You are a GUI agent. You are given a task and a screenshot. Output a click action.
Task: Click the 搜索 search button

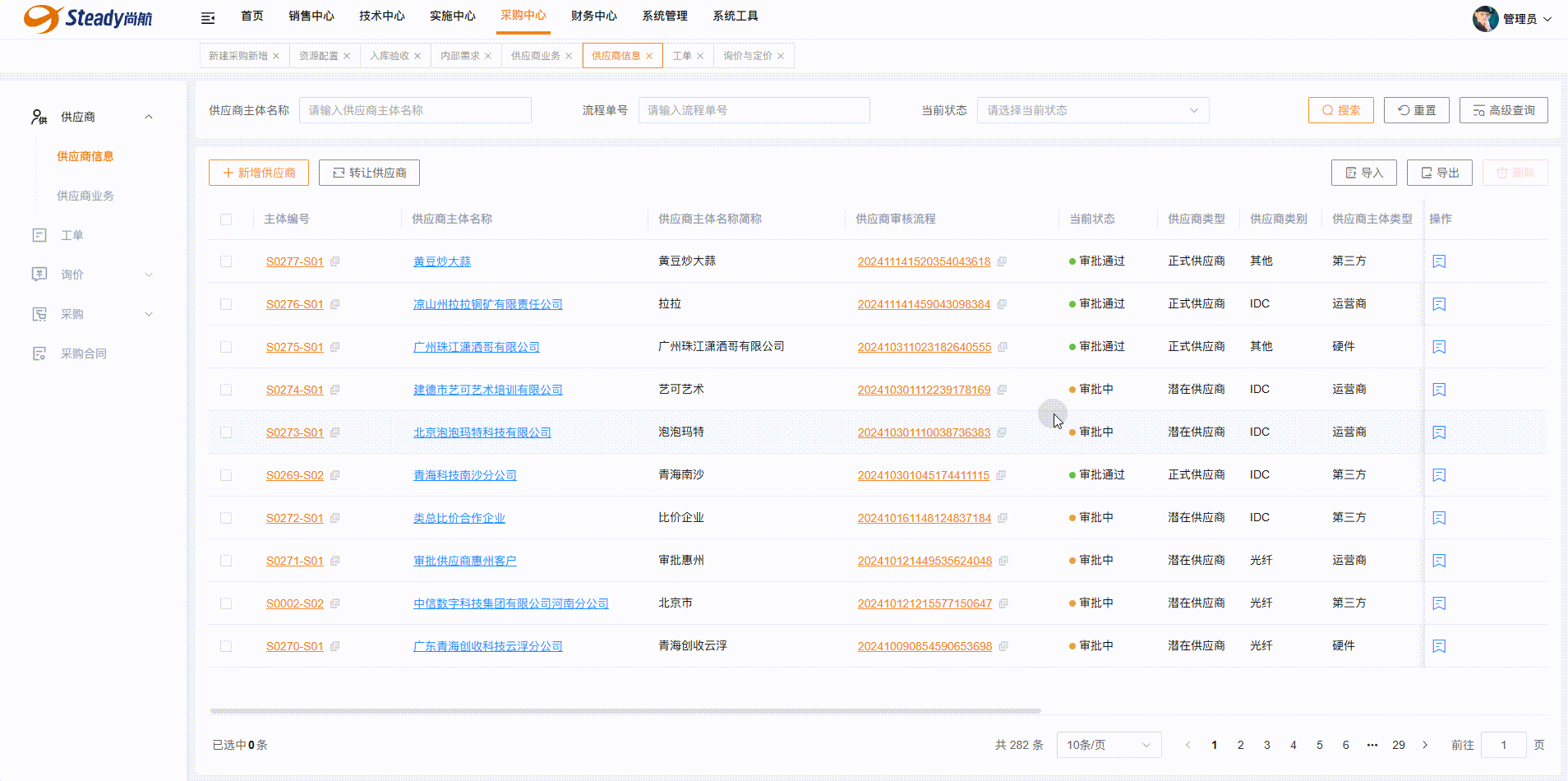(1341, 110)
